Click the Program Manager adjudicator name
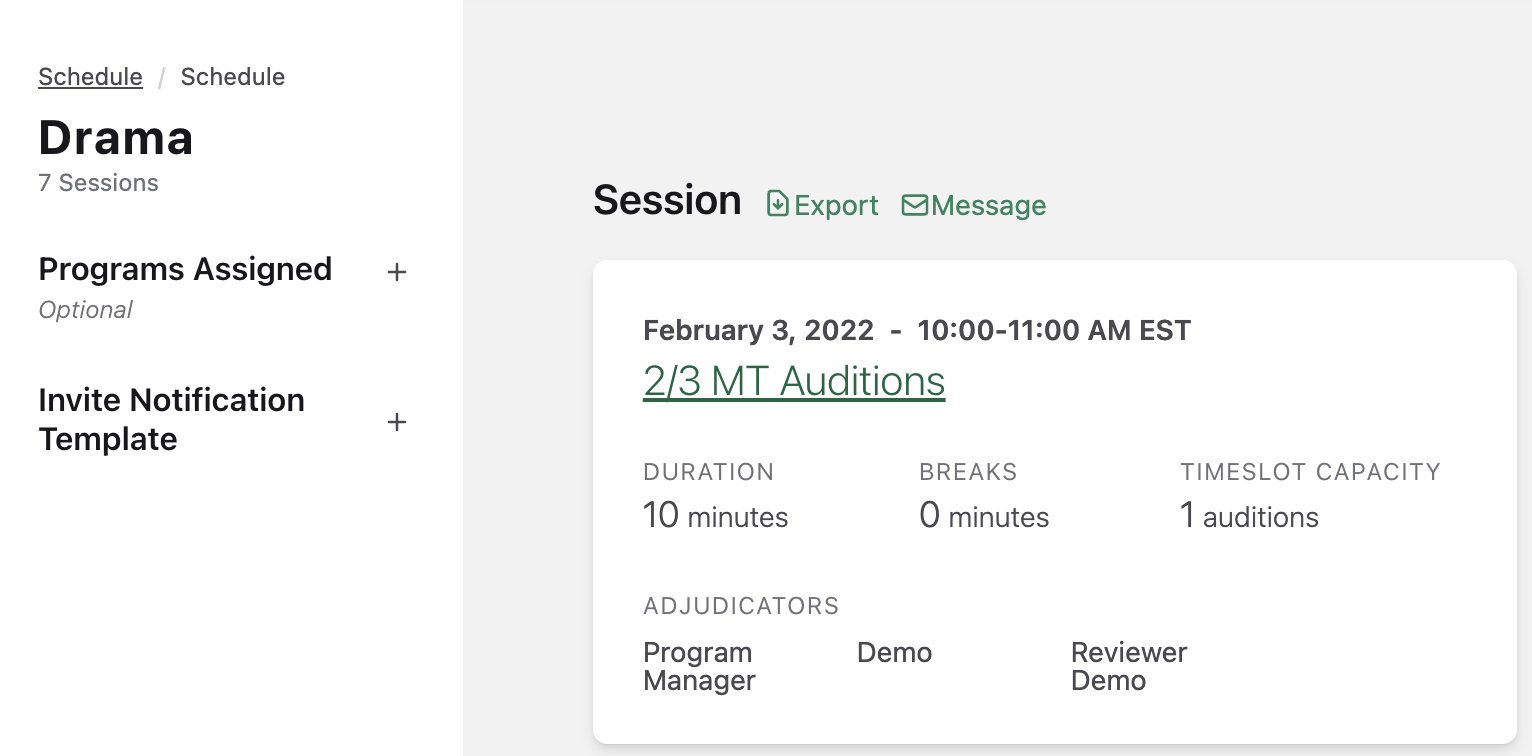1532x756 pixels. point(698,666)
